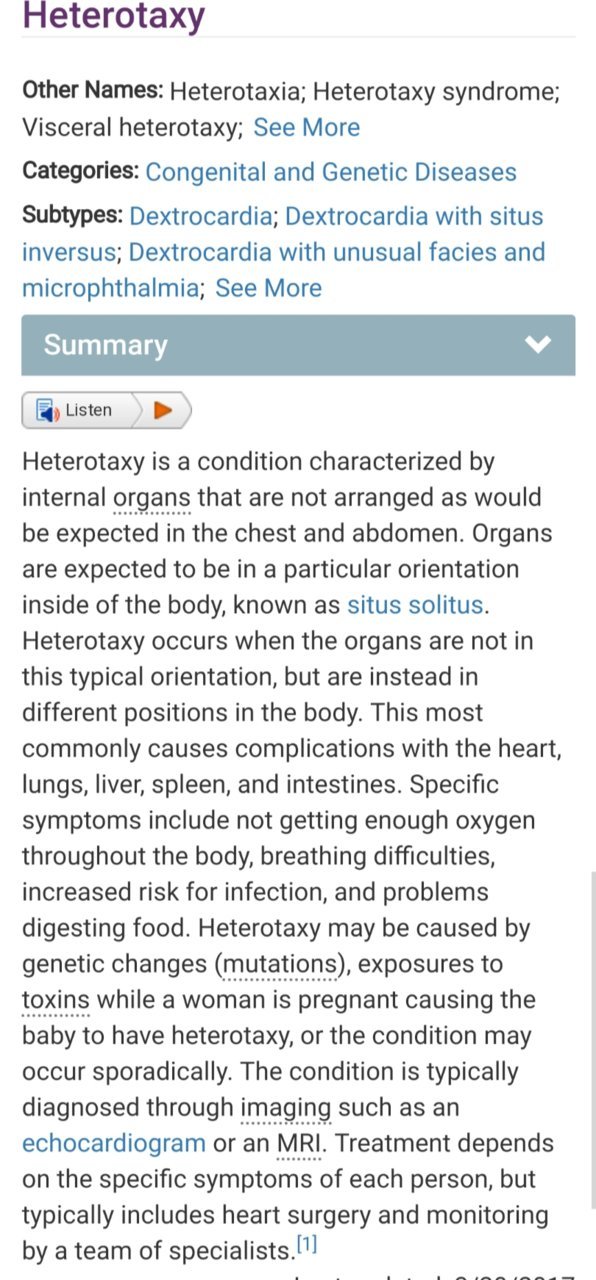Click the underlined term imaging
The image size is (596, 1280).
click(x=285, y=1108)
